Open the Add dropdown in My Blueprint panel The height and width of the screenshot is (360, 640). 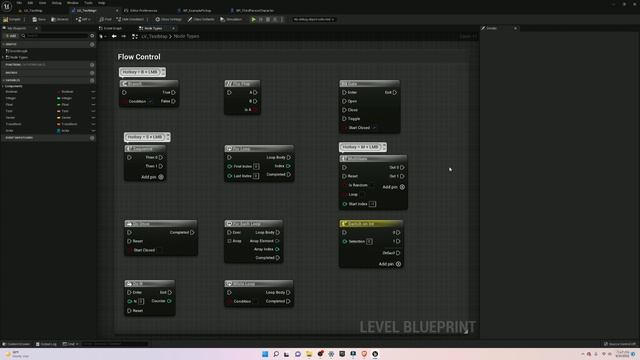point(11,36)
